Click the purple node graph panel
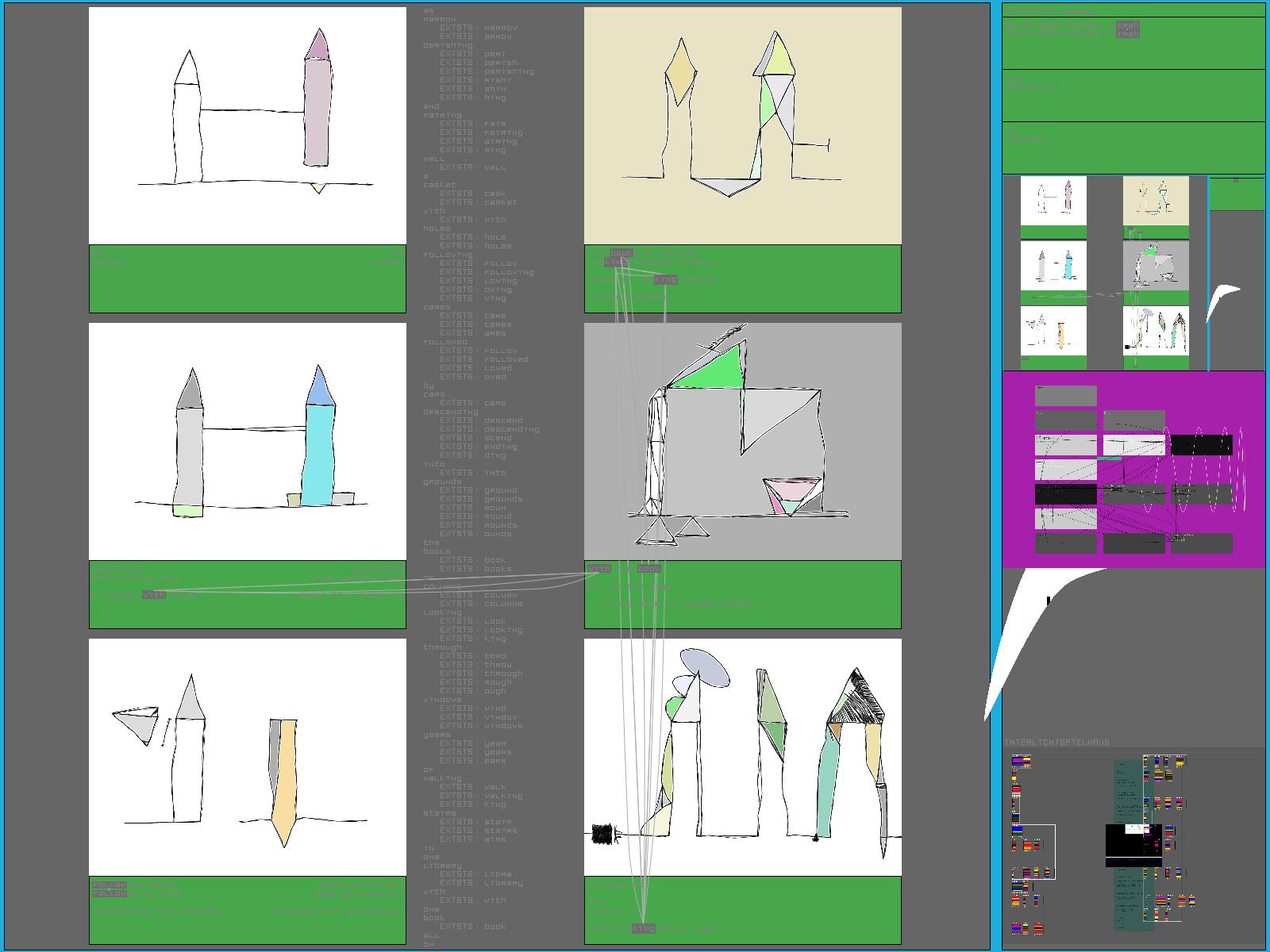 click(x=1133, y=469)
